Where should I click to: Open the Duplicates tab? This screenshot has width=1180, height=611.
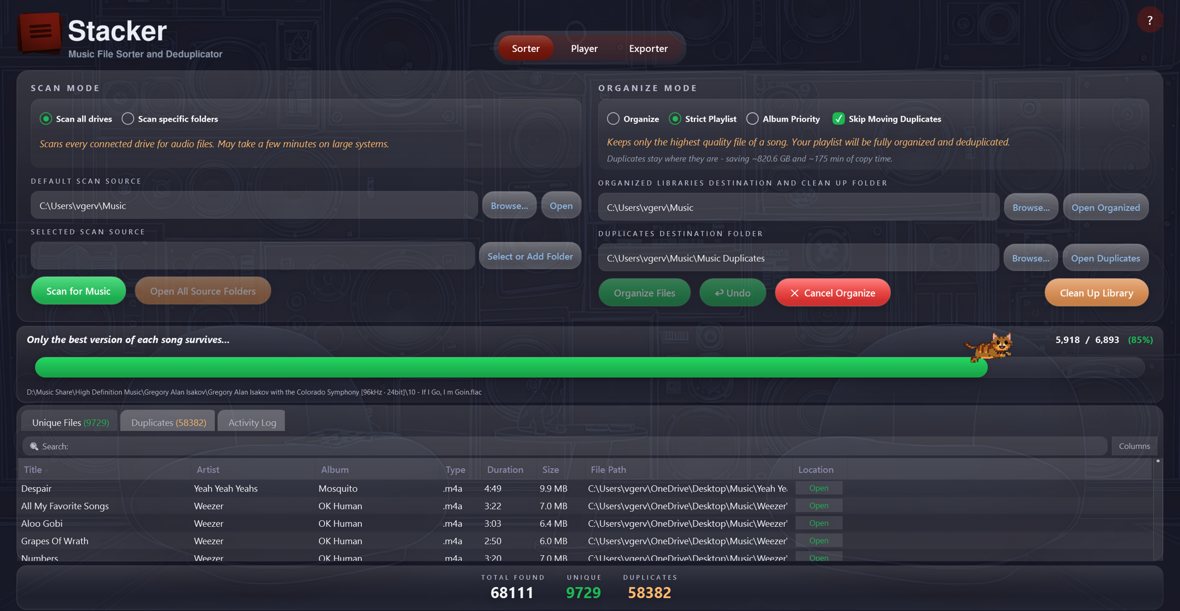click(169, 422)
